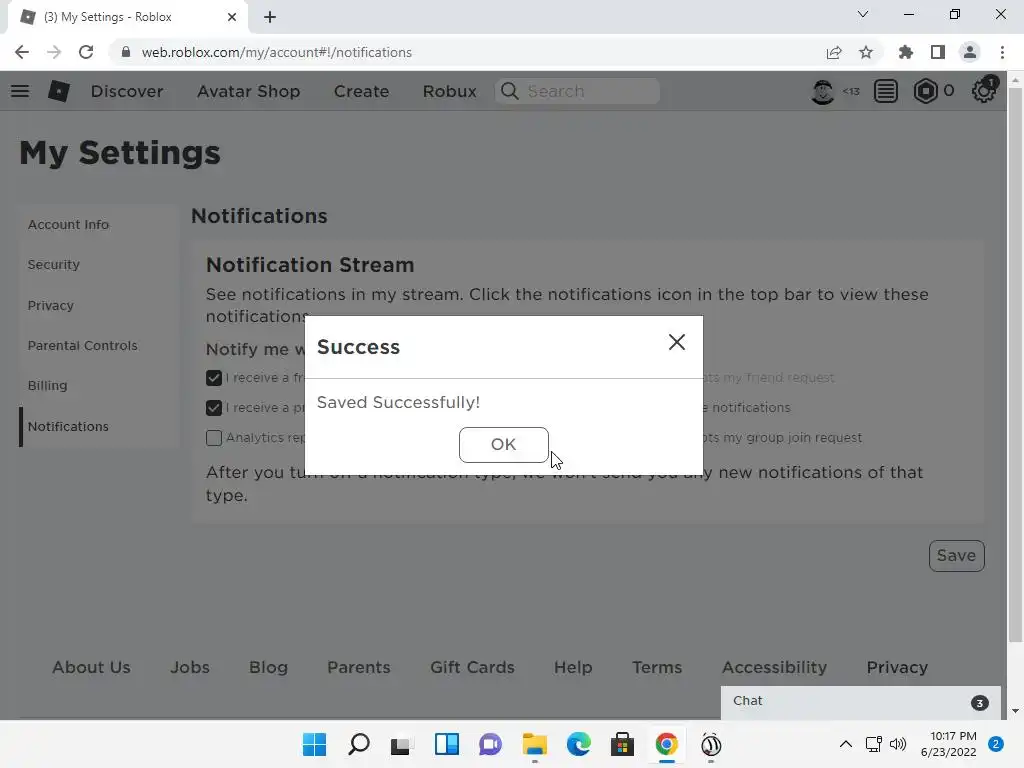This screenshot has height=768, width=1024.
Task: Open the Privacy settings tab
Action: pyautogui.click(x=51, y=305)
